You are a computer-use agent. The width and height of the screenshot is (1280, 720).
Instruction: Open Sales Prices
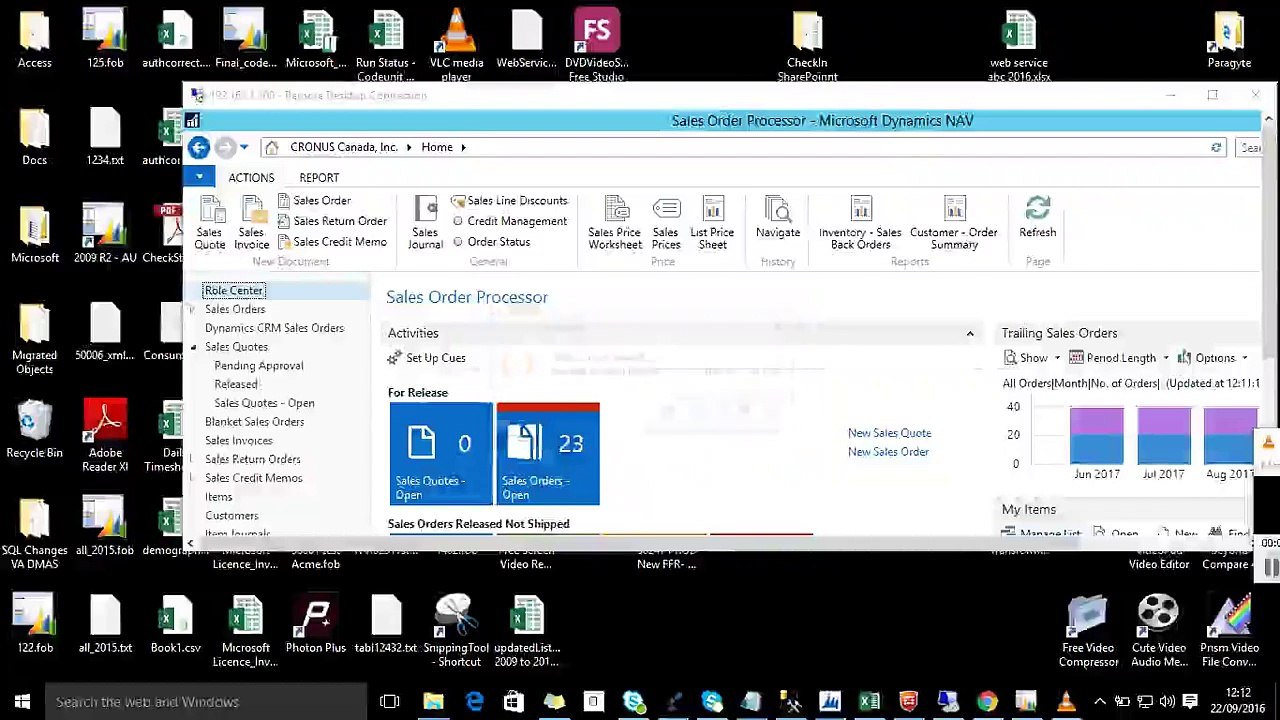pyautogui.click(x=666, y=222)
